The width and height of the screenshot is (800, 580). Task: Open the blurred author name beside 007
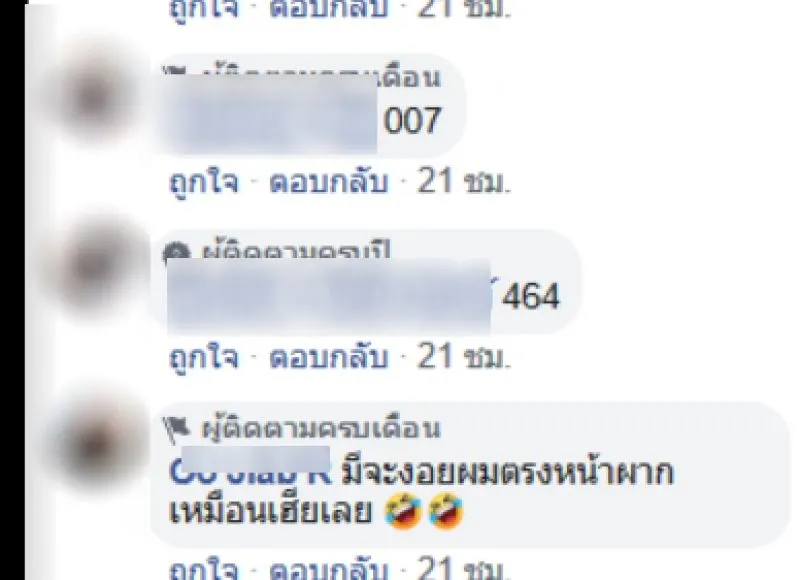271,114
